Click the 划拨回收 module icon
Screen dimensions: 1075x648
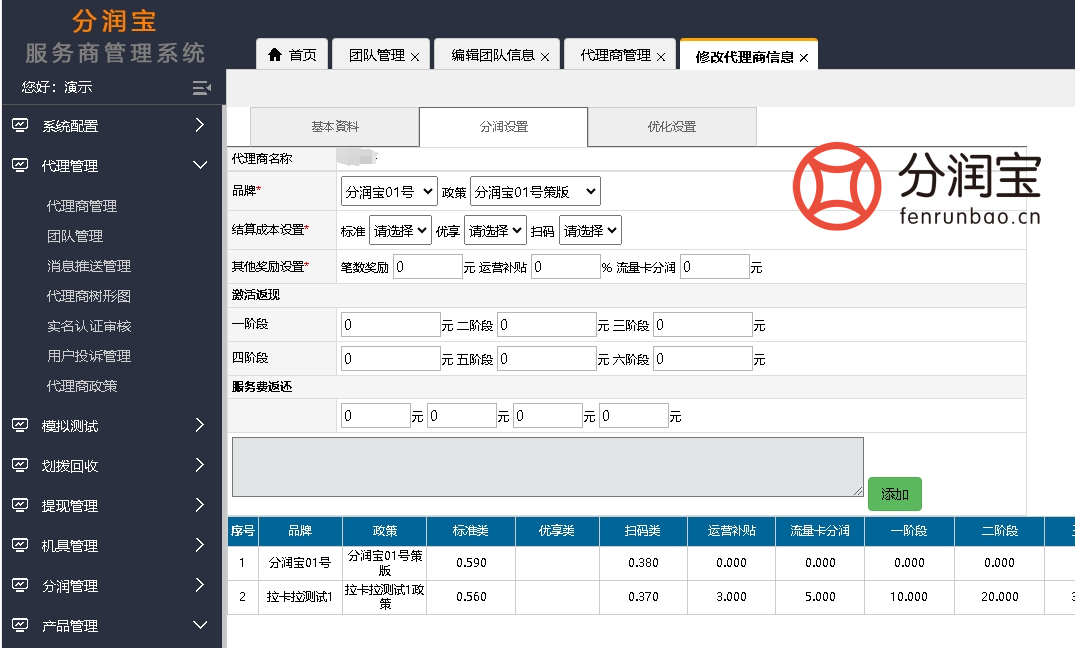click(21, 465)
